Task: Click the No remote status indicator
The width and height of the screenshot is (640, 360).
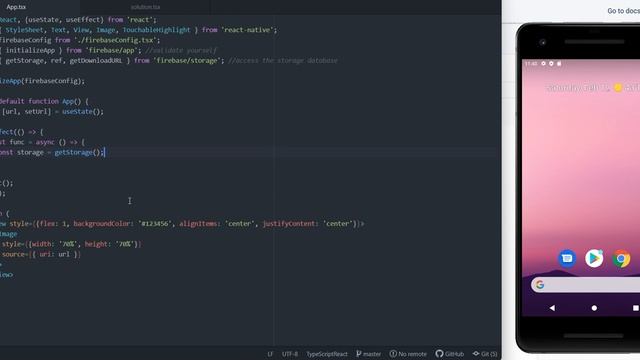Action: (x=408, y=354)
